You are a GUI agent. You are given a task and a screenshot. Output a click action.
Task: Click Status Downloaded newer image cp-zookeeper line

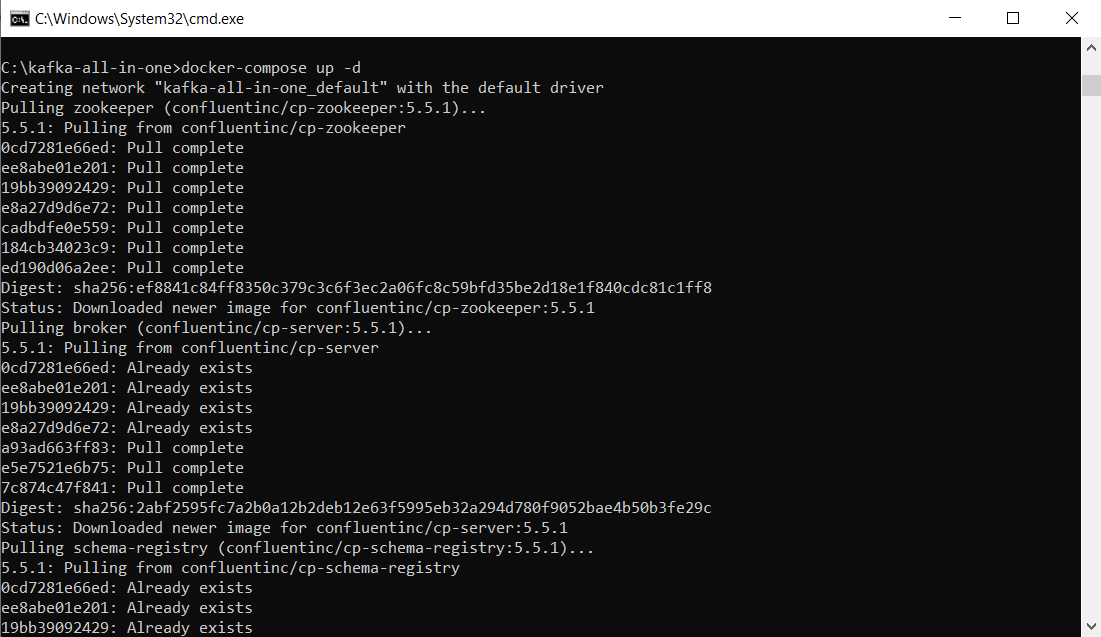click(298, 308)
